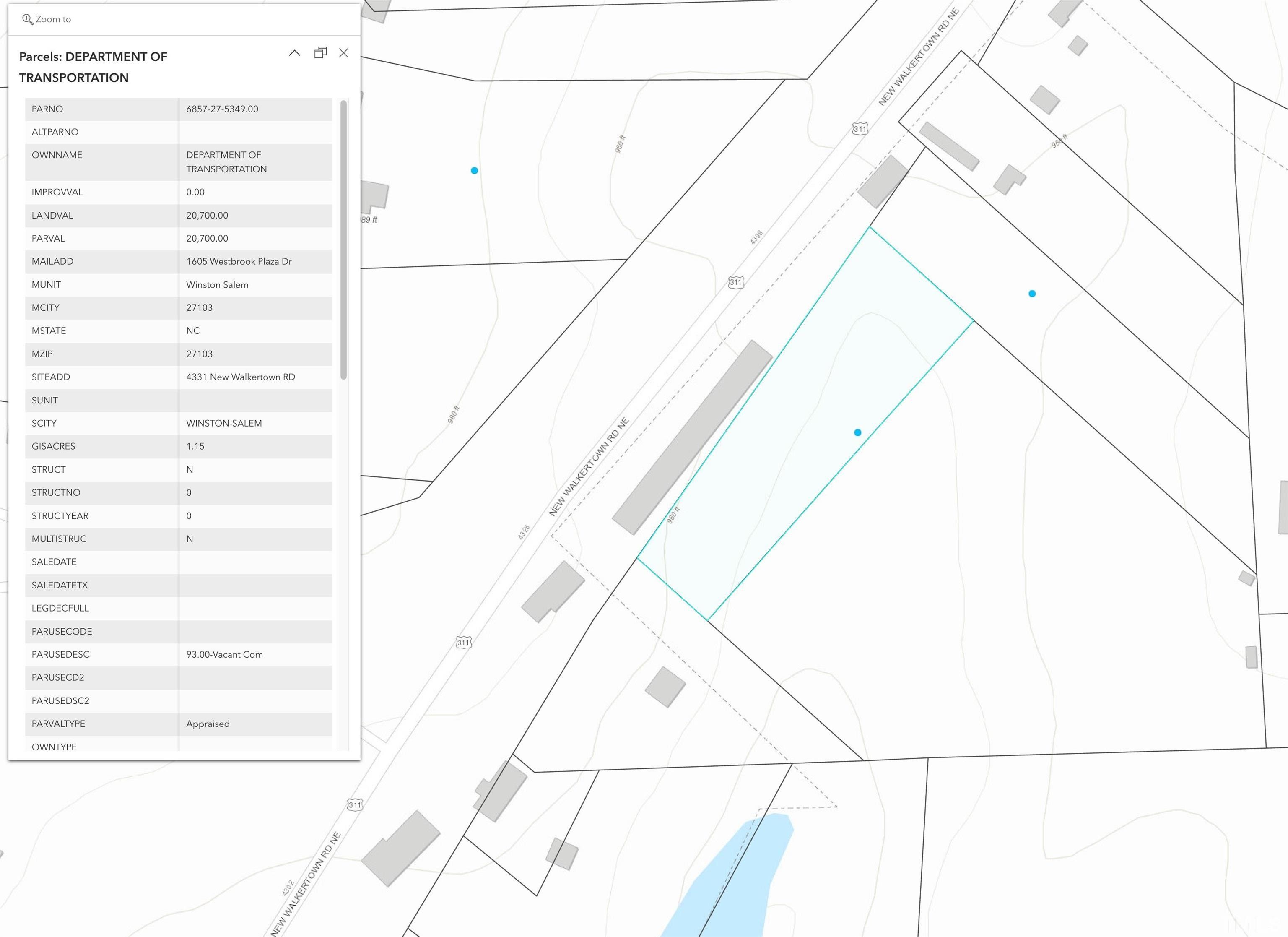Click the SITEADD value 4331 New Walkertown RD
Image resolution: width=1288 pixels, height=937 pixels.
240,377
